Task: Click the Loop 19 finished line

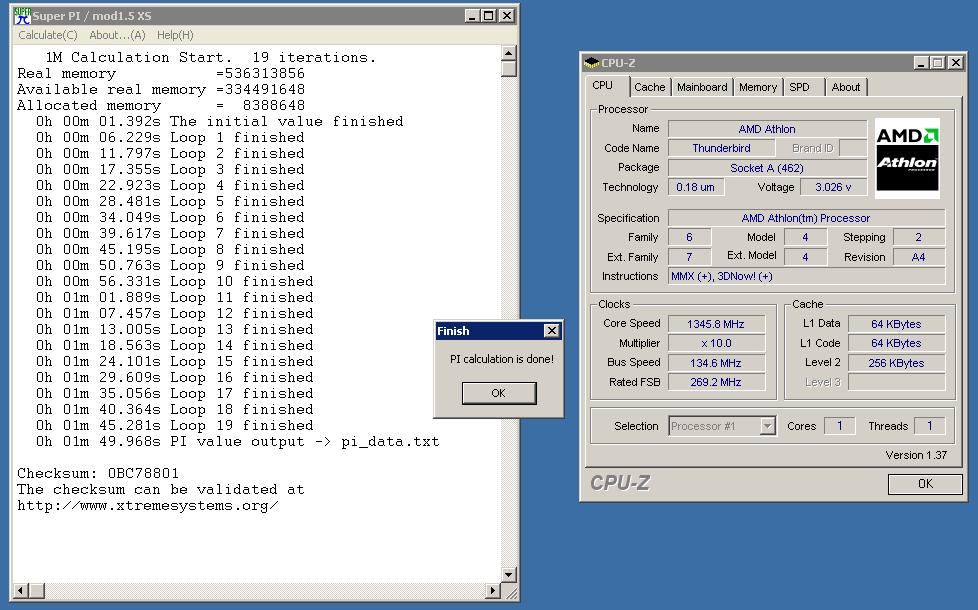Action: pyautogui.click(x=175, y=425)
